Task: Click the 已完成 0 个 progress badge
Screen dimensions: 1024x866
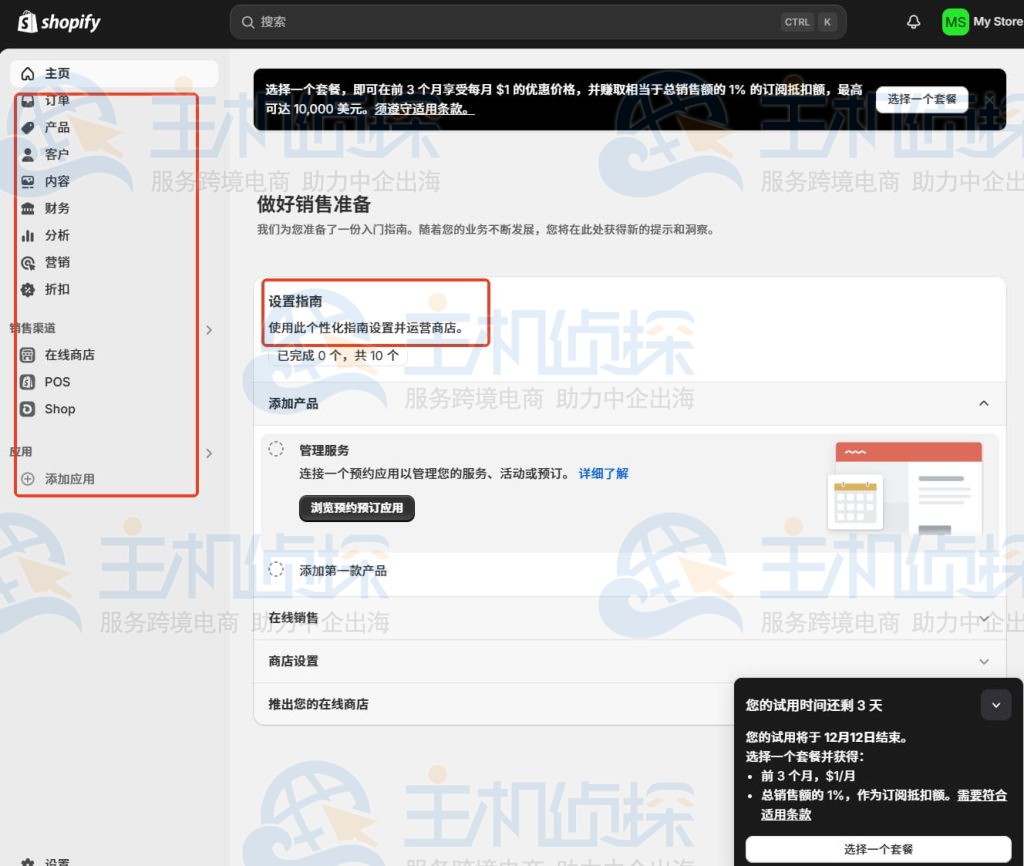Action: (x=337, y=354)
